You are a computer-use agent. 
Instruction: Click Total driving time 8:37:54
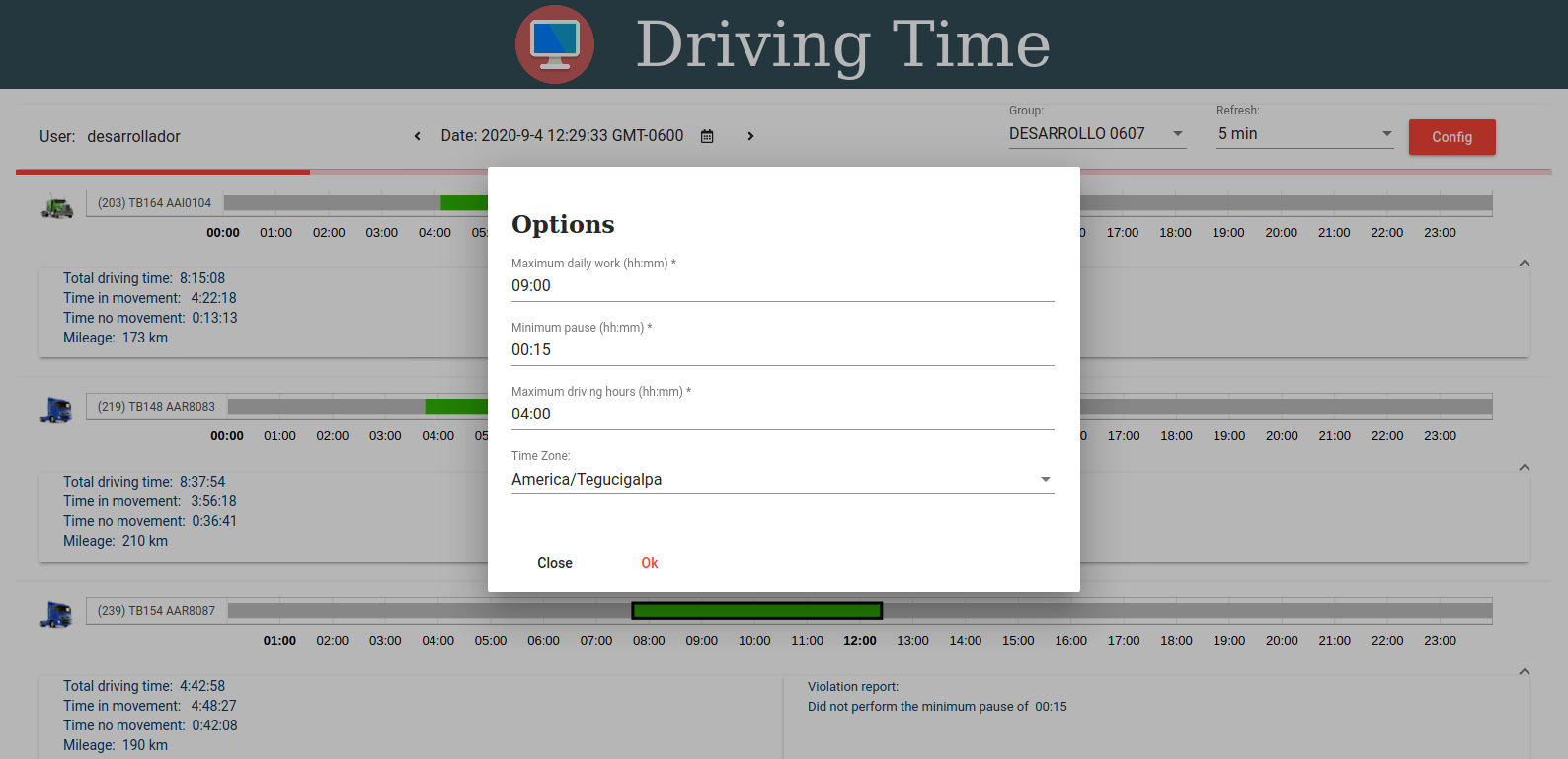144,482
